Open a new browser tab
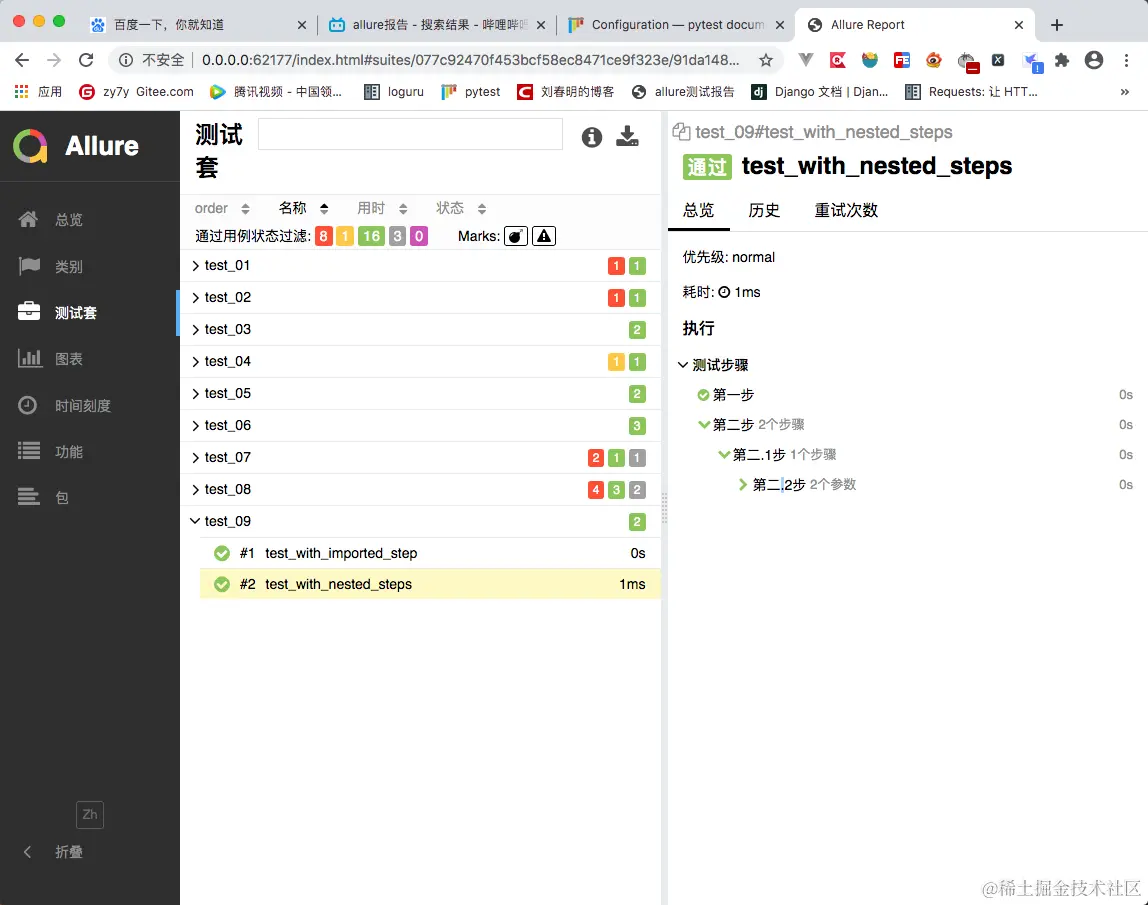The width and height of the screenshot is (1148, 905). 1056,25
